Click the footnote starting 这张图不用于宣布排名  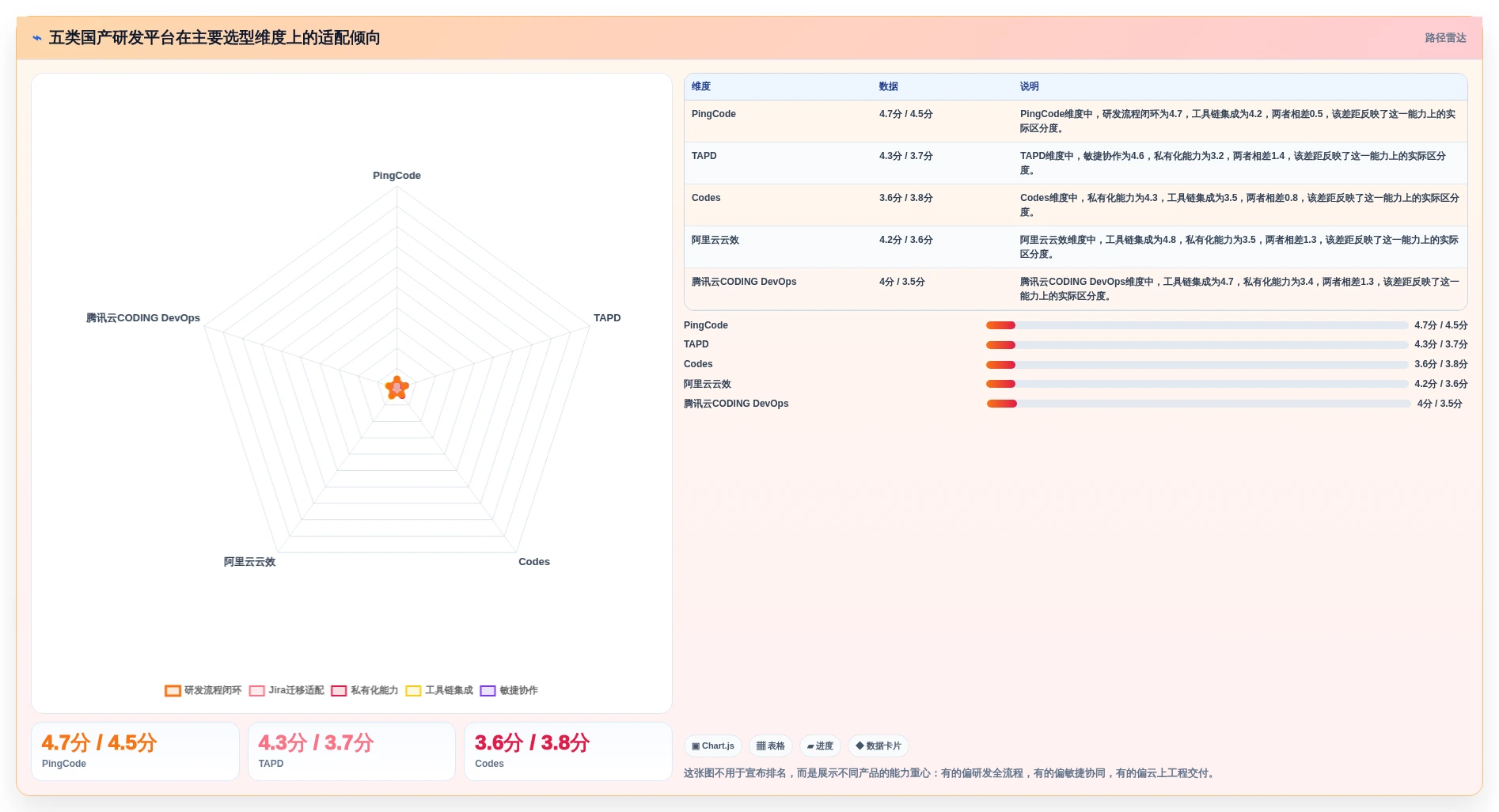point(951,773)
